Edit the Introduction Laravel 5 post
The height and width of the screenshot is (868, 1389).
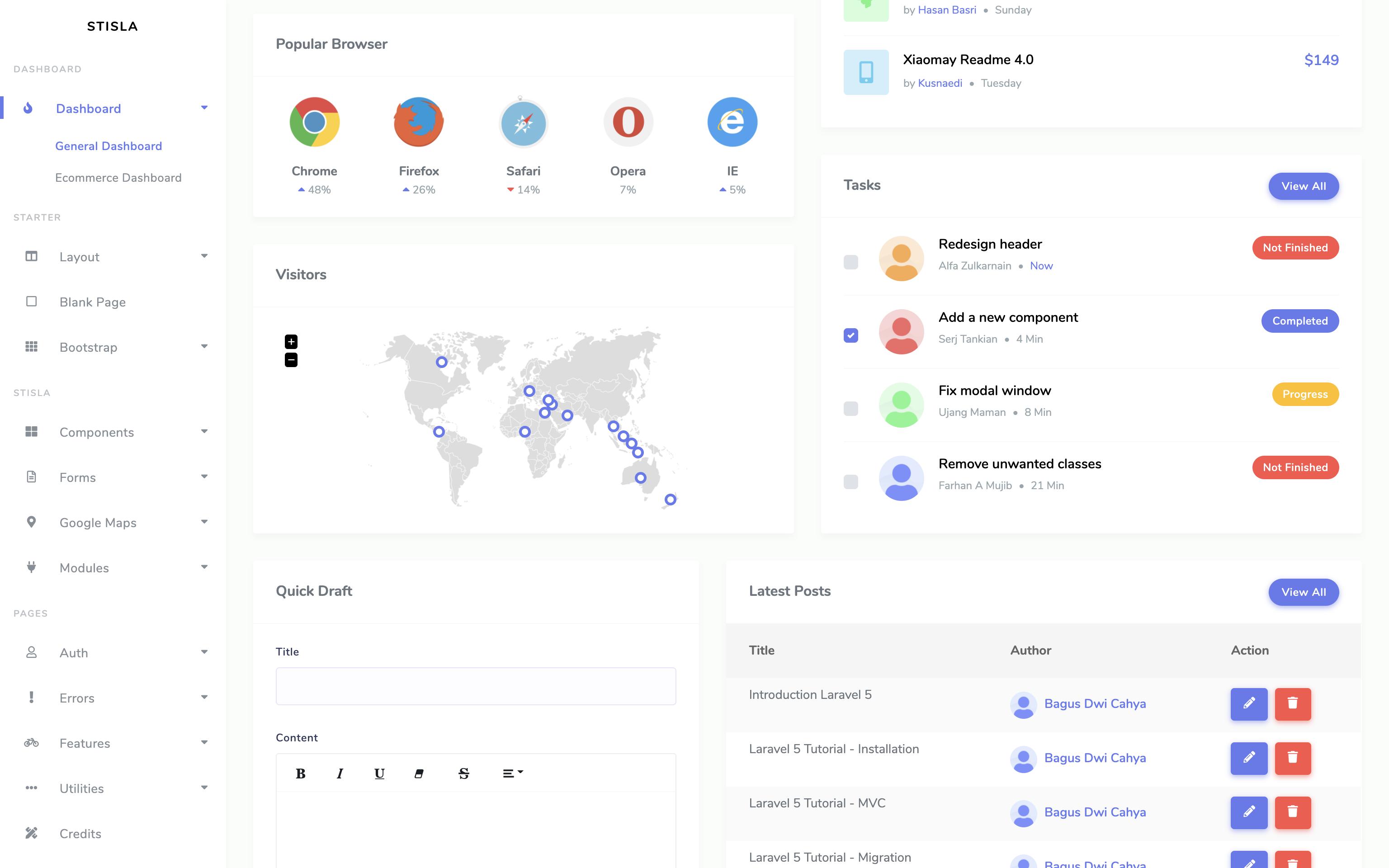[x=1249, y=704]
